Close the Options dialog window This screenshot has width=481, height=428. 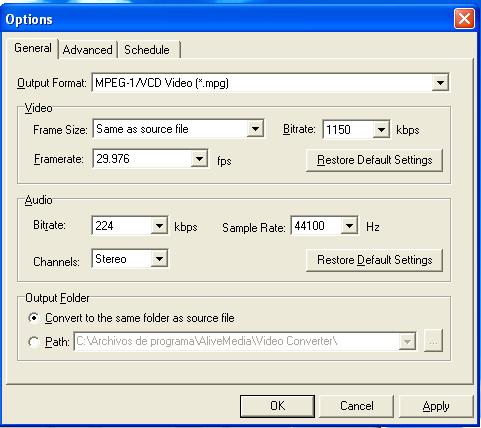tap(464, 19)
